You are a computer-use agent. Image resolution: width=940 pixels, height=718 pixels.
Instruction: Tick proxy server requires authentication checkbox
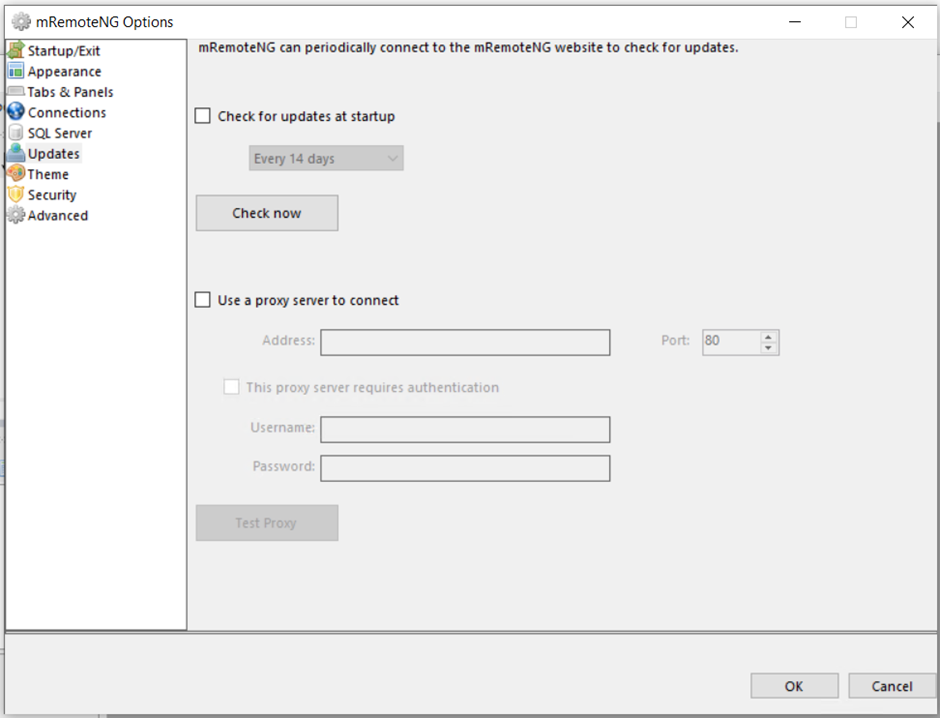[x=231, y=387]
